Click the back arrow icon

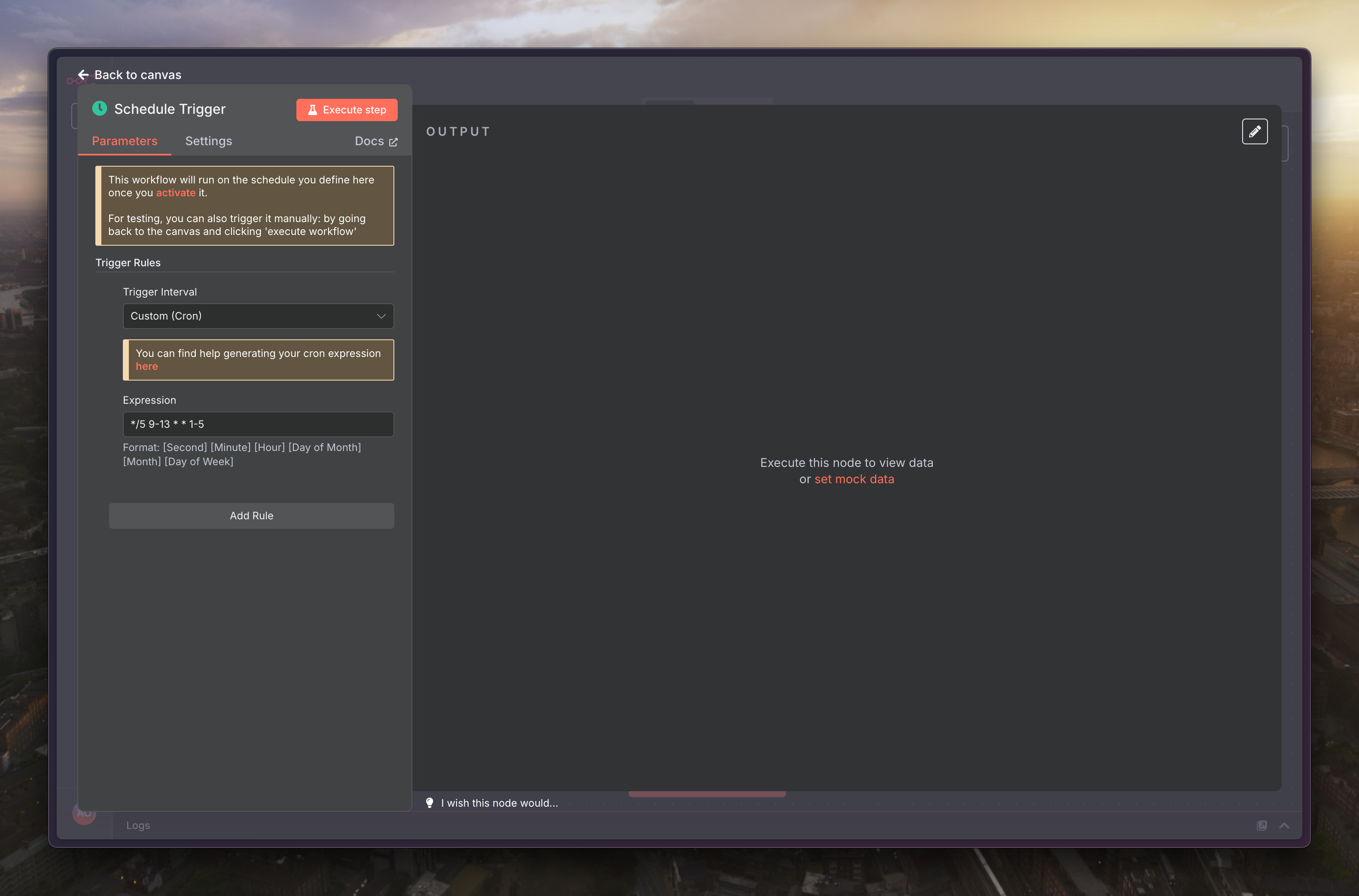[x=83, y=75]
